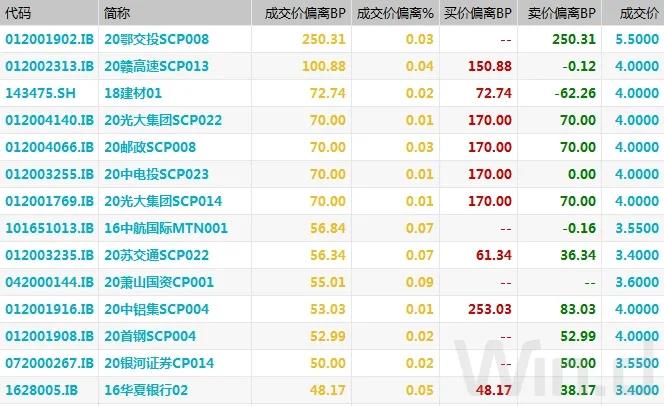The image size is (664, 406).
Task: Sort by 卖价偏离BP column header
Action: [562, 13]
